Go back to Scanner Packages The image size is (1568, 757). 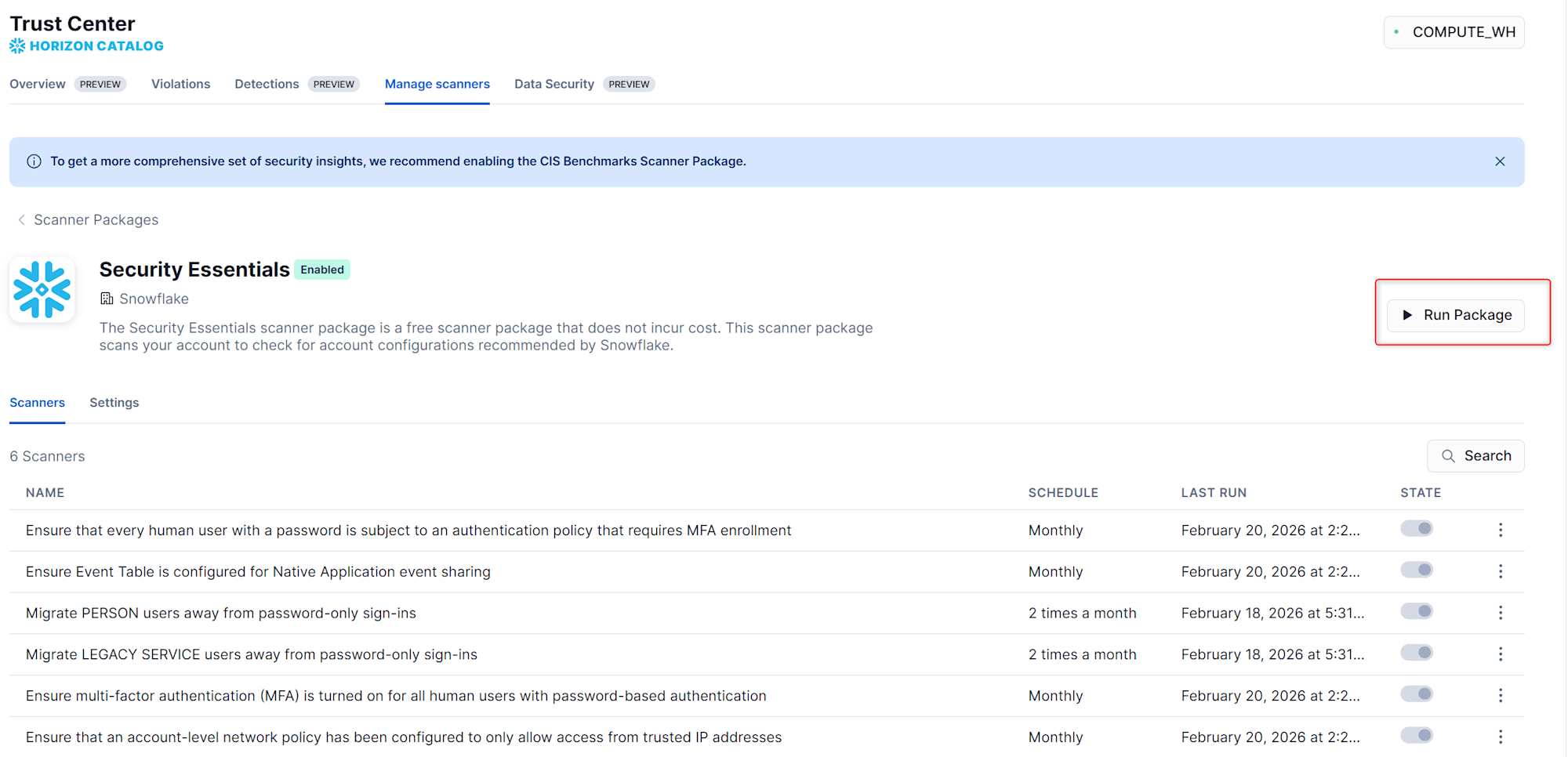88,220
